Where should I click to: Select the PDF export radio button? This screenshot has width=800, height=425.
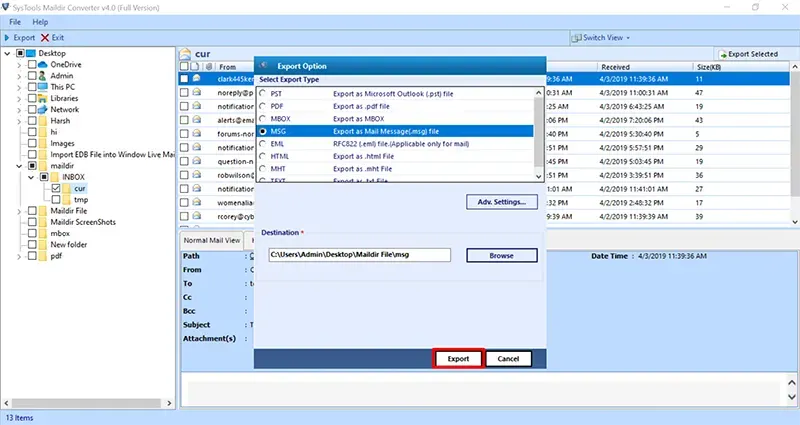263,106
